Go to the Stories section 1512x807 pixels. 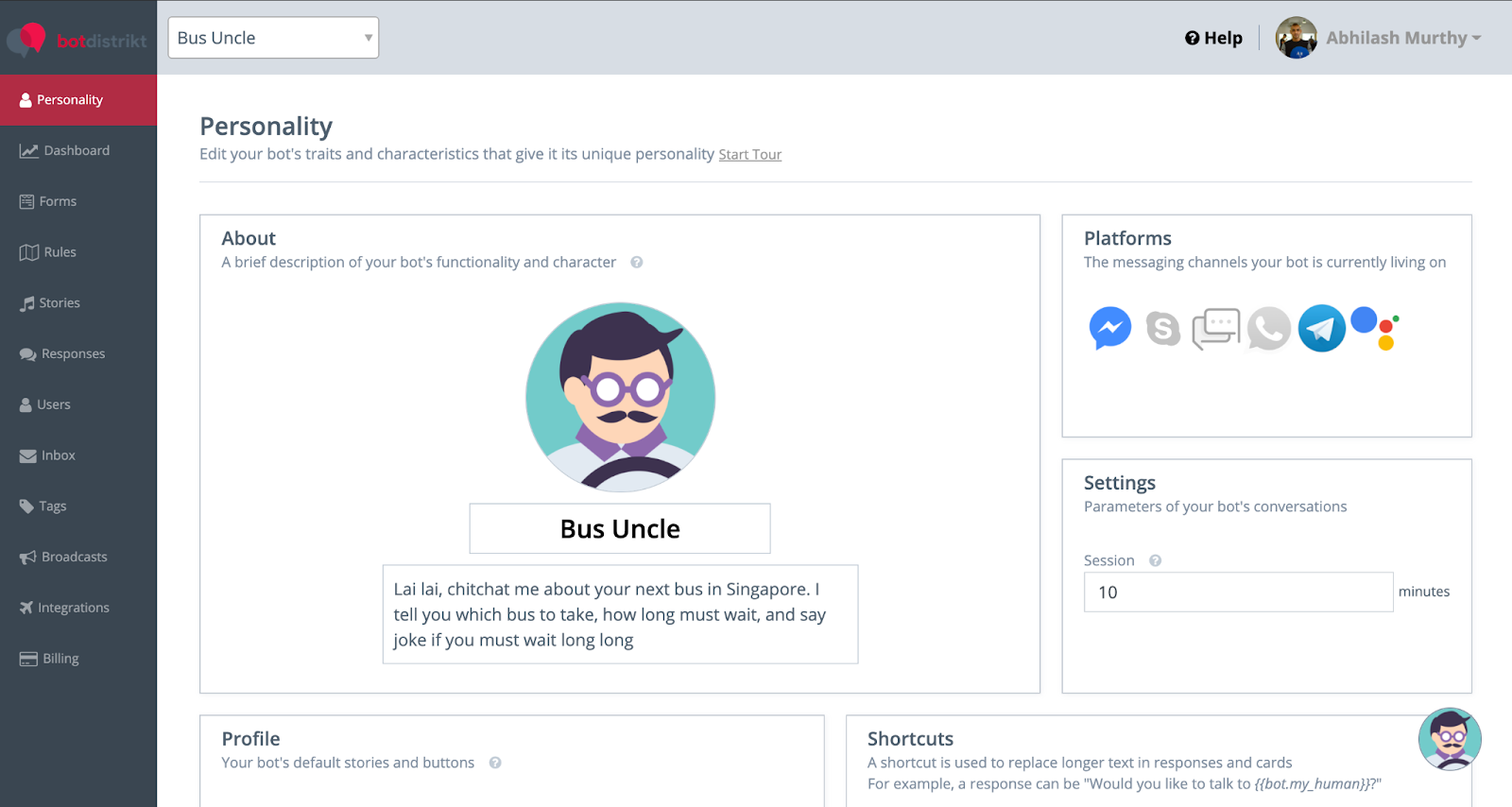78,303
